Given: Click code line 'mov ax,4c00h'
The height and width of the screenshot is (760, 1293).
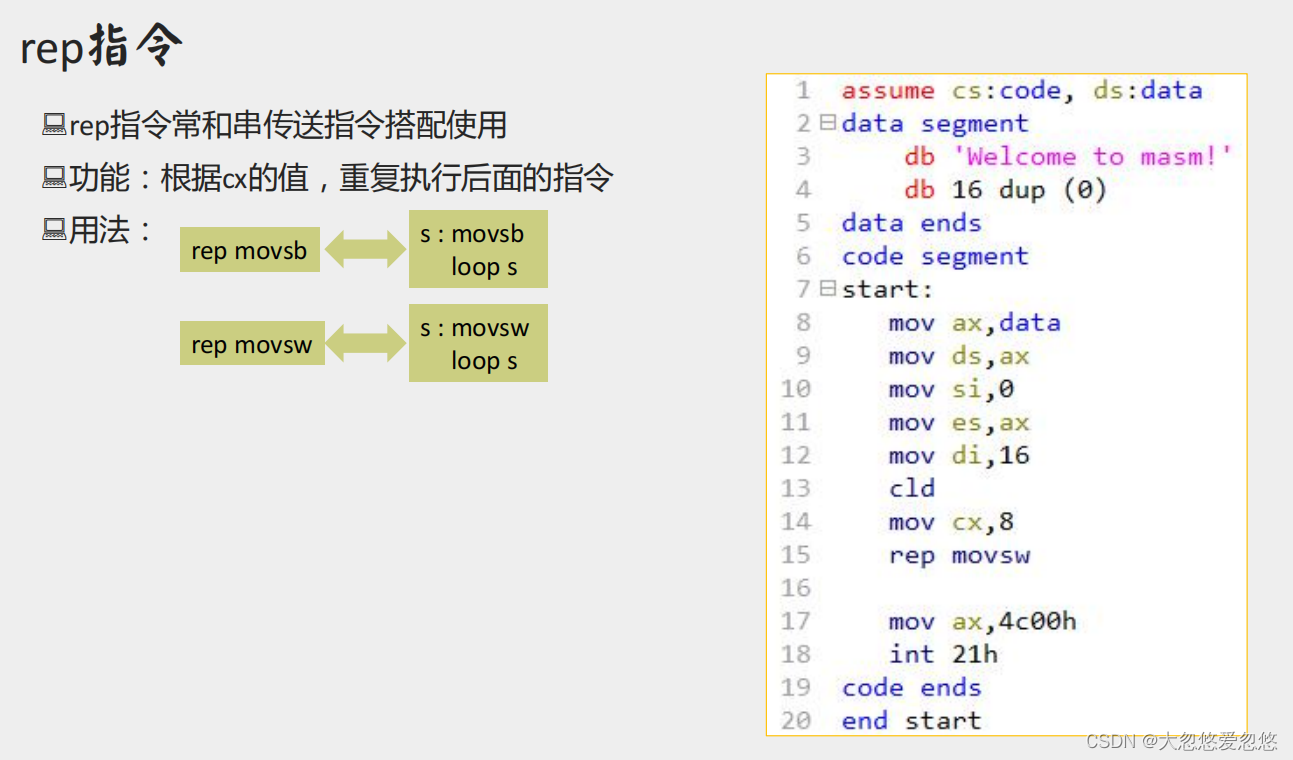Looking at the screenshot, I should click(x=982, y=621).
